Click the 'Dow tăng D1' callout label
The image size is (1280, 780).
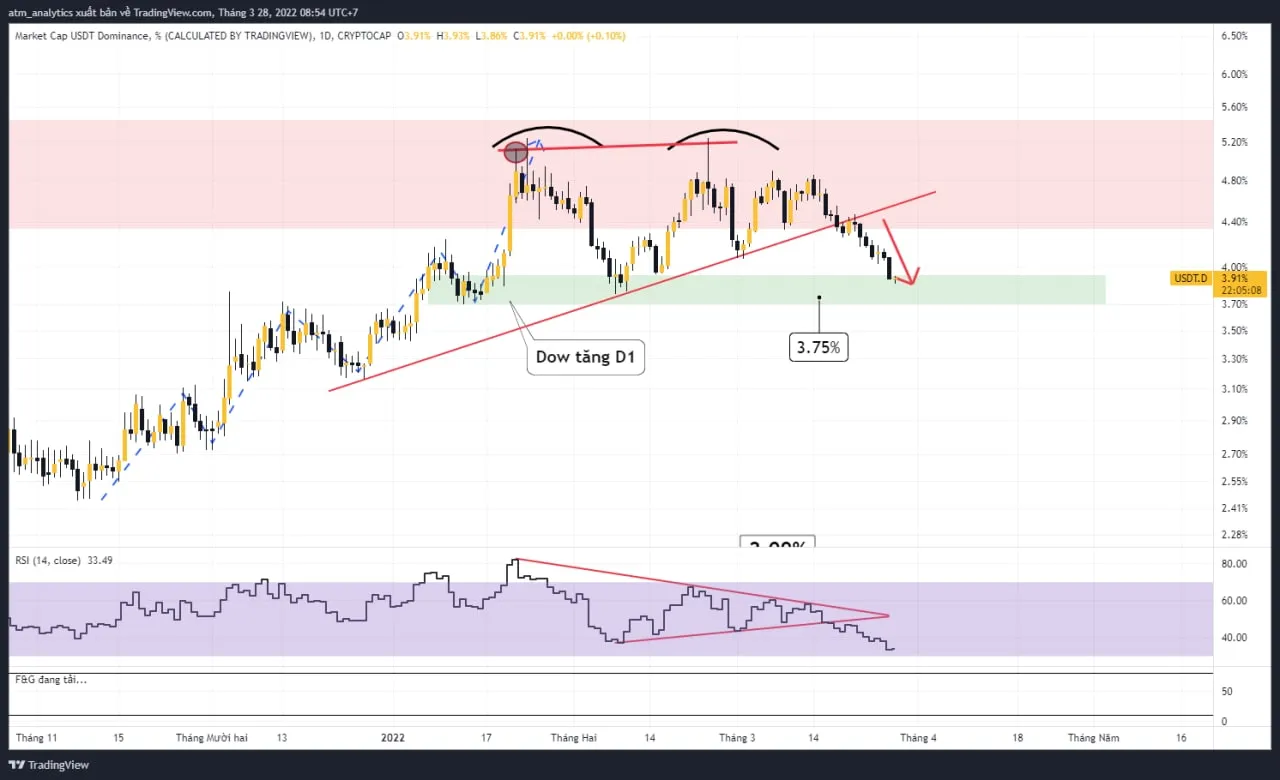[x=585, y=357]
